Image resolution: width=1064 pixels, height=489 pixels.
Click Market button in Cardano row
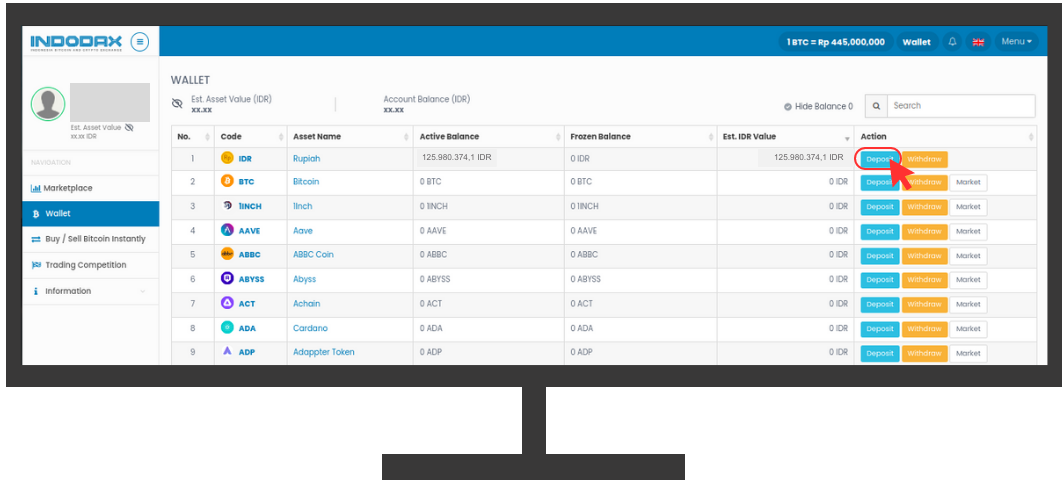(x=968, y=329)
